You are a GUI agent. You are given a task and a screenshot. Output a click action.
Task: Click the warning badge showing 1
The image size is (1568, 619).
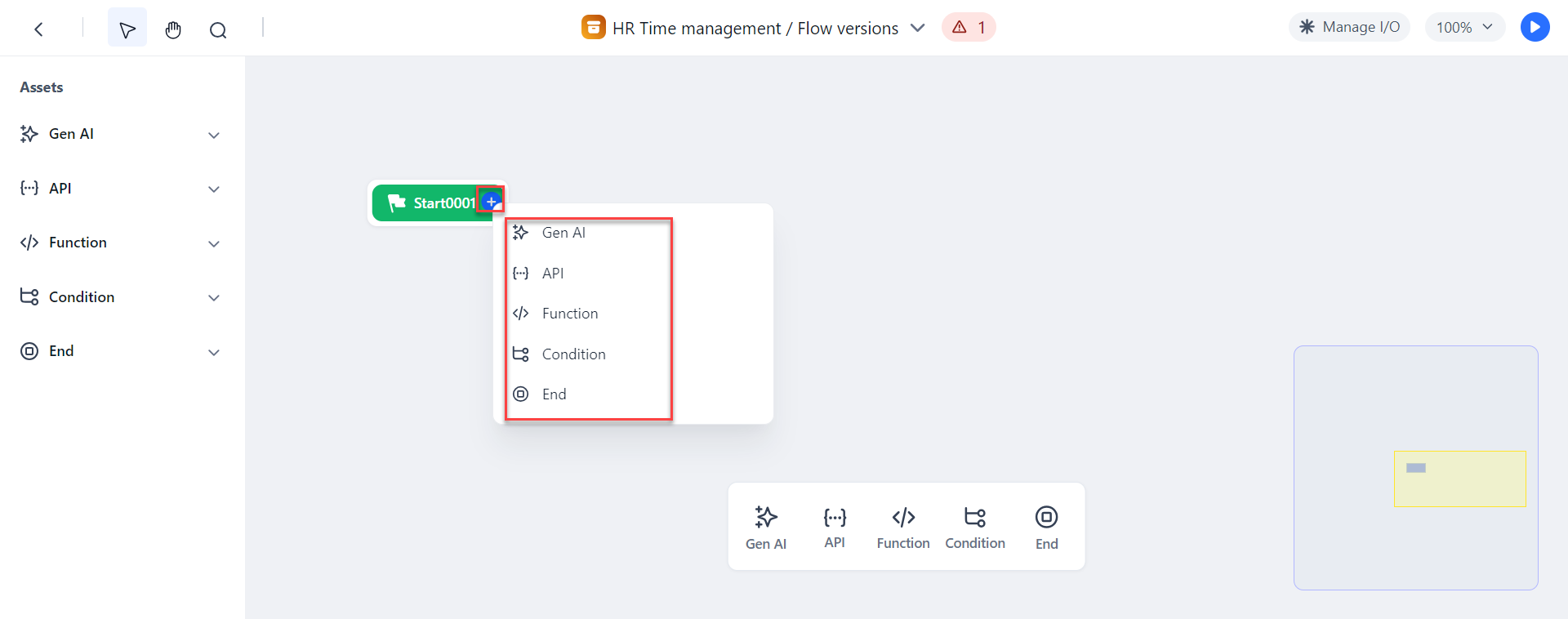[x=969, y=27]
